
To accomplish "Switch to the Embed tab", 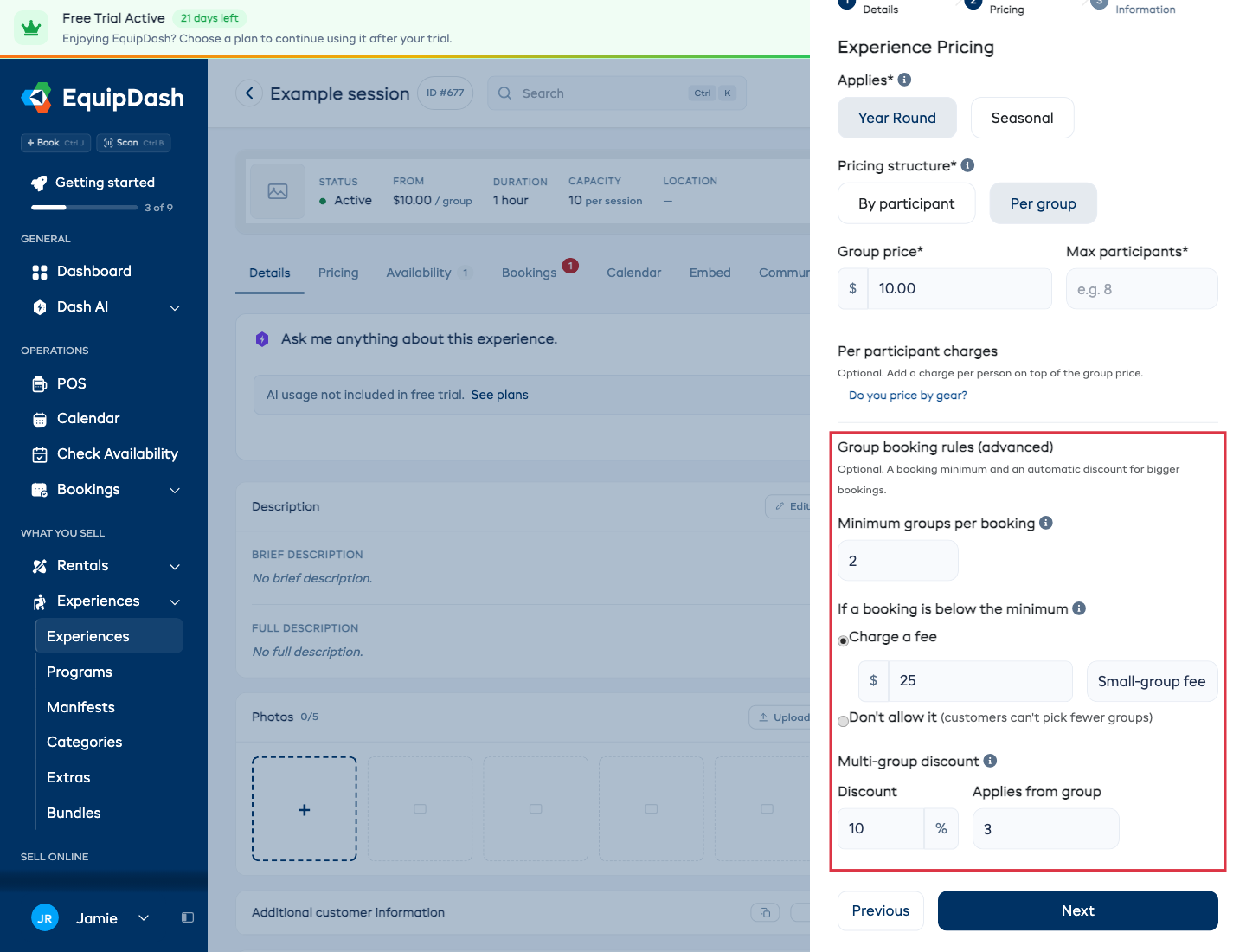I will point(710,273).
